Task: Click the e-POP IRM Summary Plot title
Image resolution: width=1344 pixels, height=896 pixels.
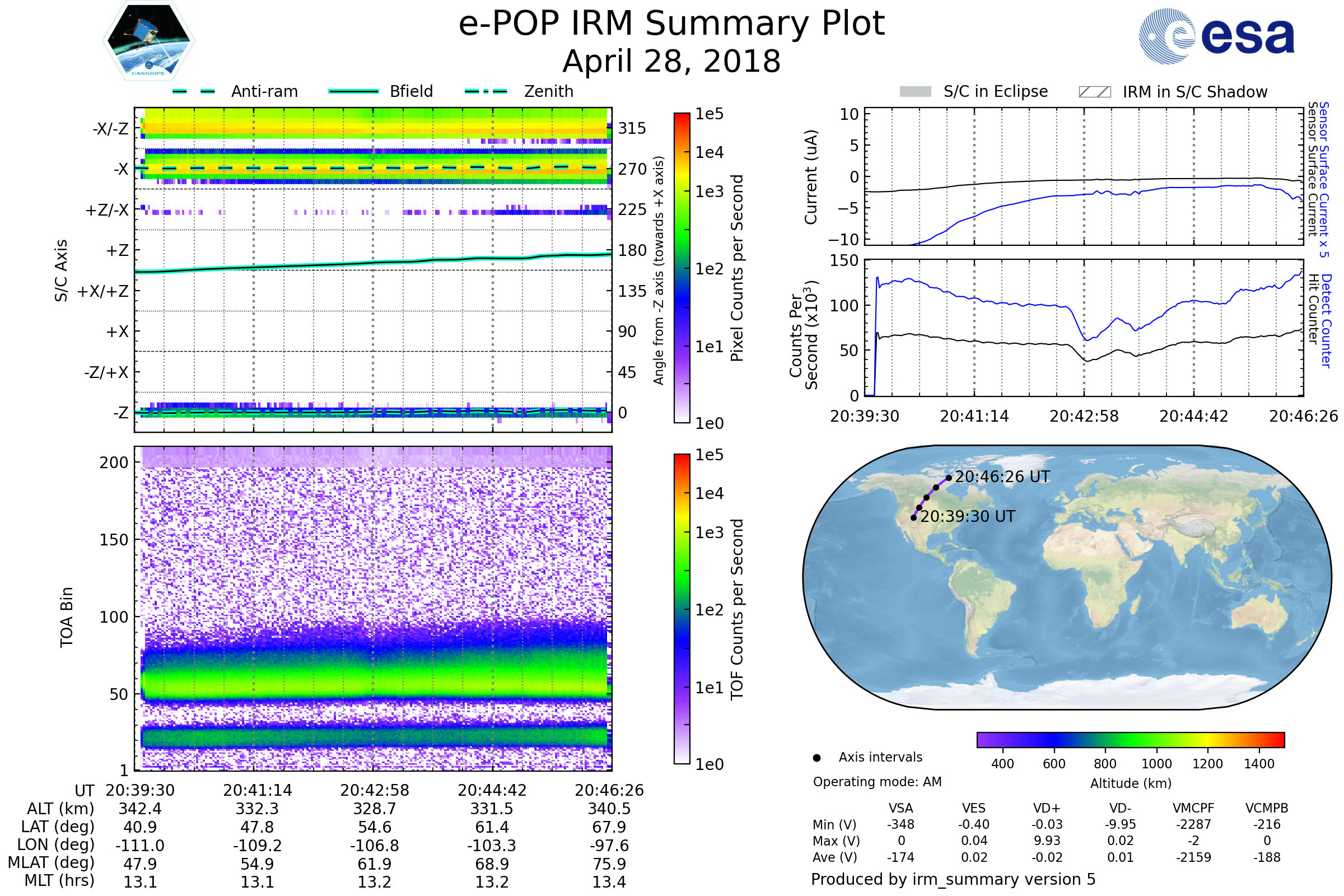Action: 671,24
